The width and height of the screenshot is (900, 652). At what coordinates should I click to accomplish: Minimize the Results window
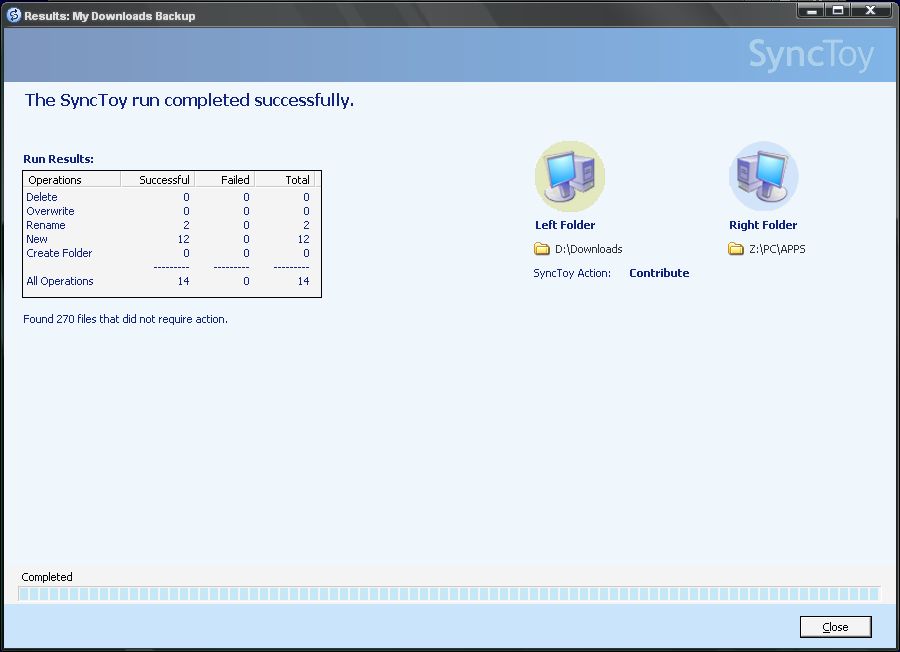[x=811, y=10]
